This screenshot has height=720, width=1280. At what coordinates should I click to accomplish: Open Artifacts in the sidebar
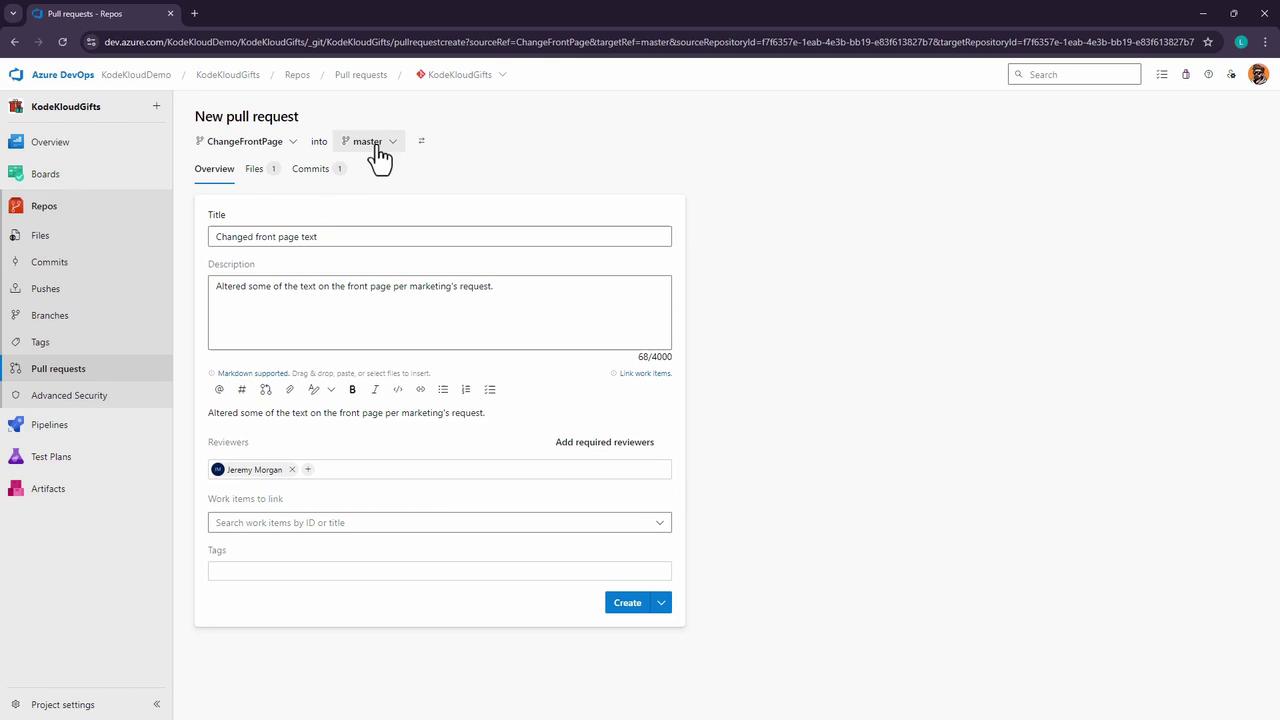point(86,489)
